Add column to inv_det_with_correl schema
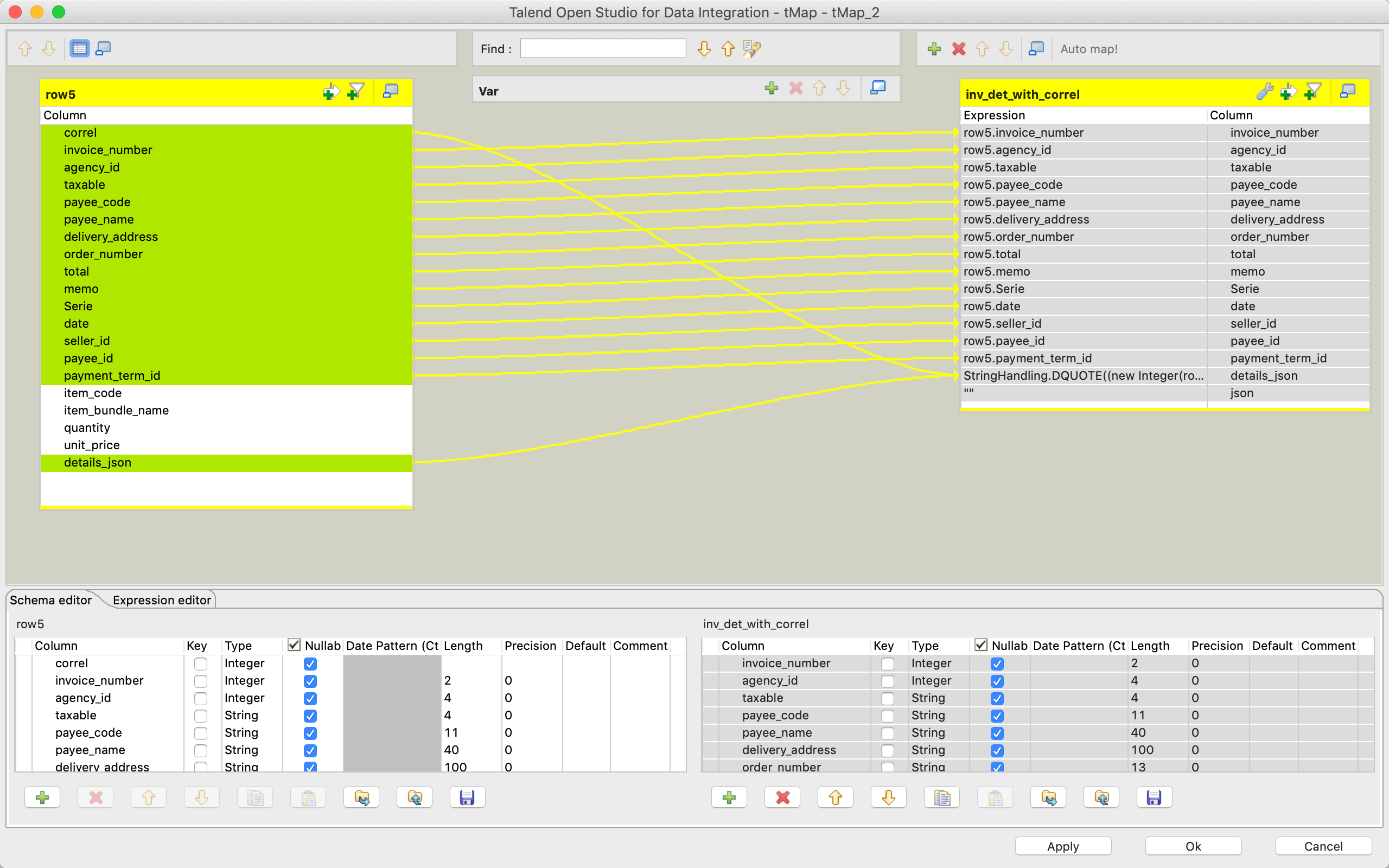Screen dimensions: 1389x868 pos(729,797)
